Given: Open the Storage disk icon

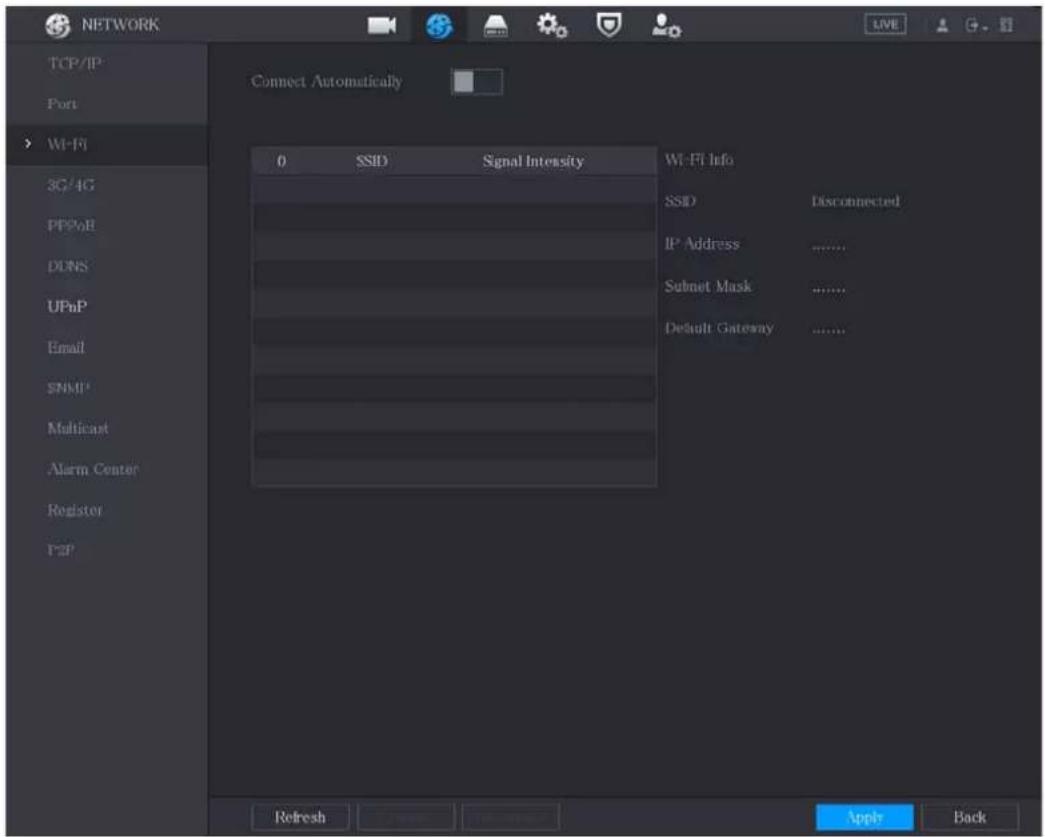Looking at the screenshot, I should [x=495, y=26].
